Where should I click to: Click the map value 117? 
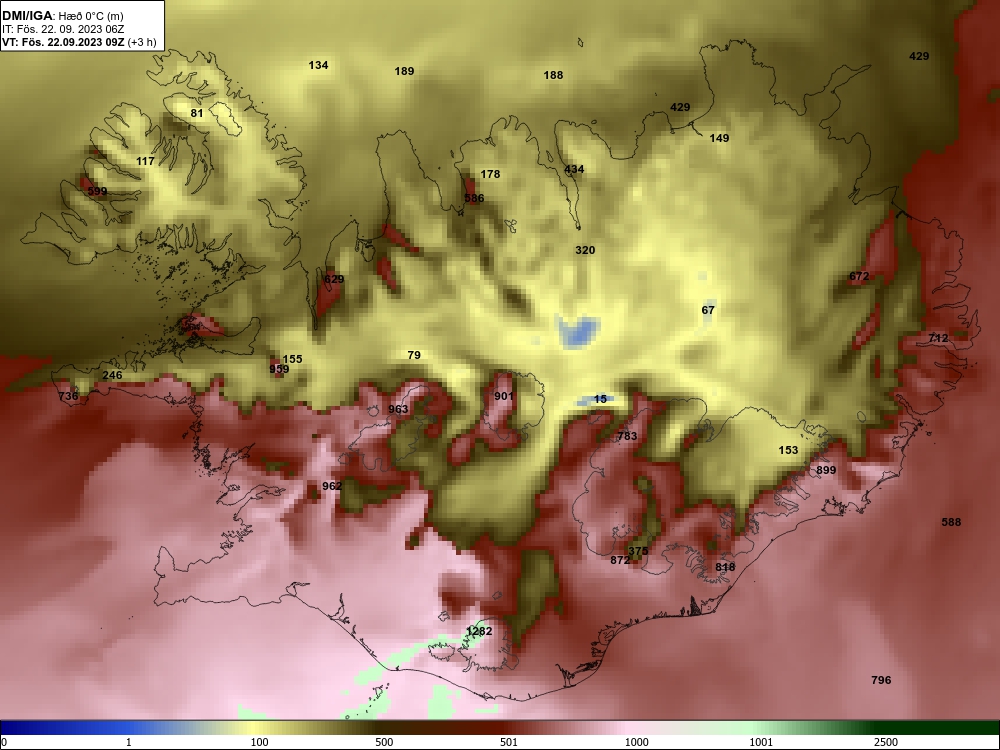coord(145,161)
